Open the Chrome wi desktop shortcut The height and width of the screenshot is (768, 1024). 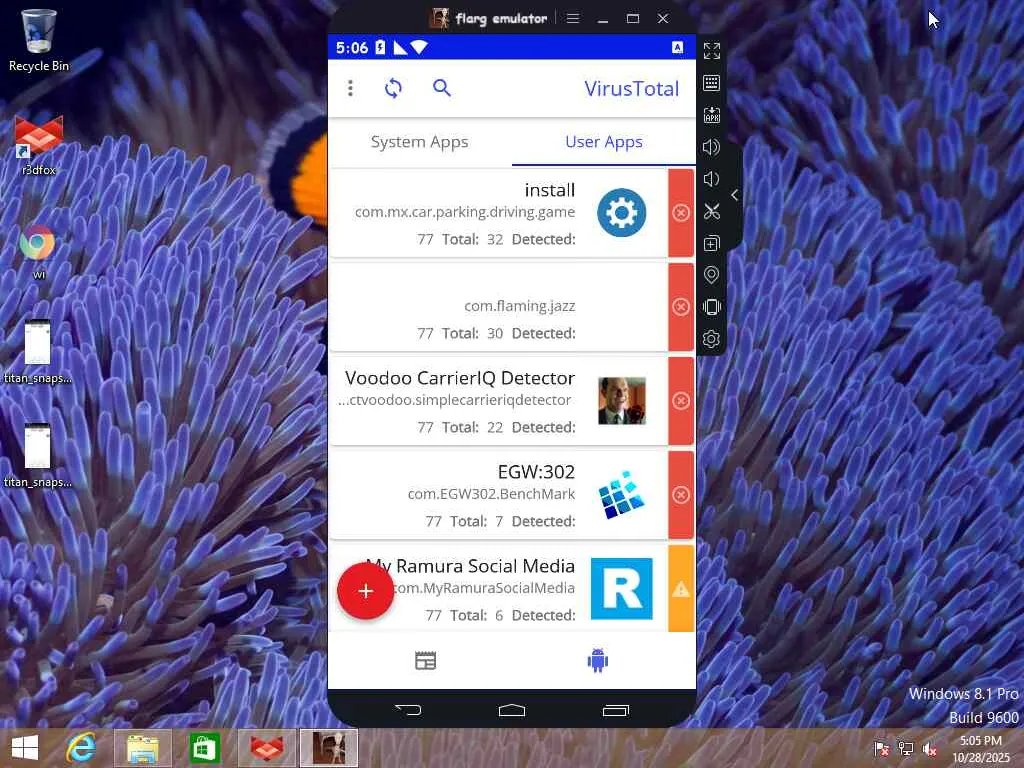click(x=37, y=251)
